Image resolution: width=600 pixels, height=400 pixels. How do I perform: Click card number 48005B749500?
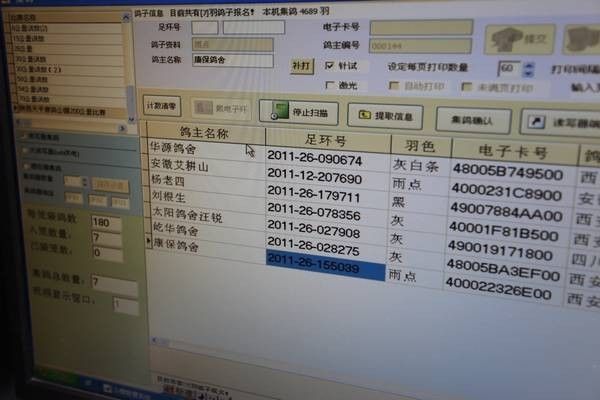(508, 171)
